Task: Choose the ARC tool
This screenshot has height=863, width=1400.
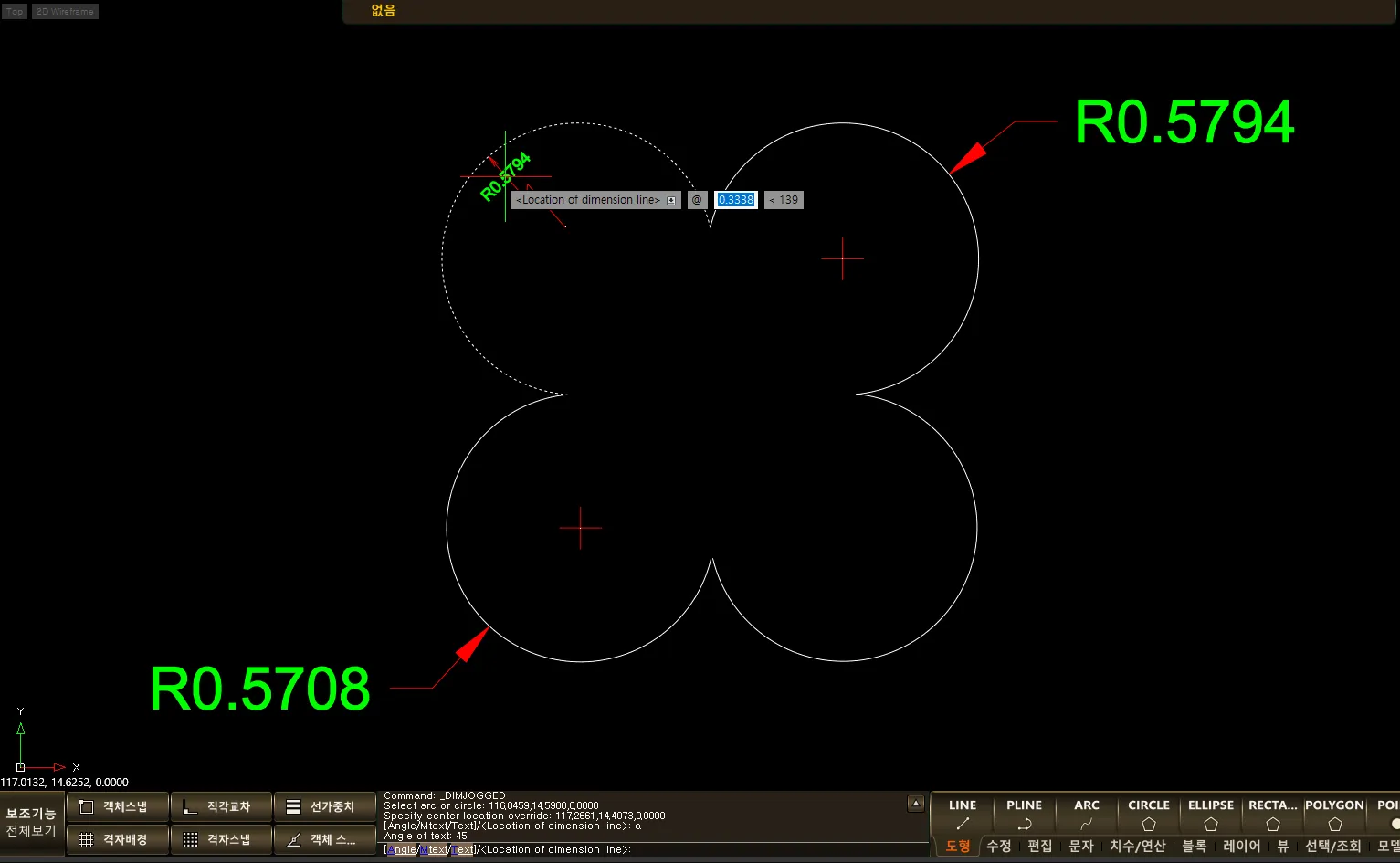Action: coord(1086,814)
